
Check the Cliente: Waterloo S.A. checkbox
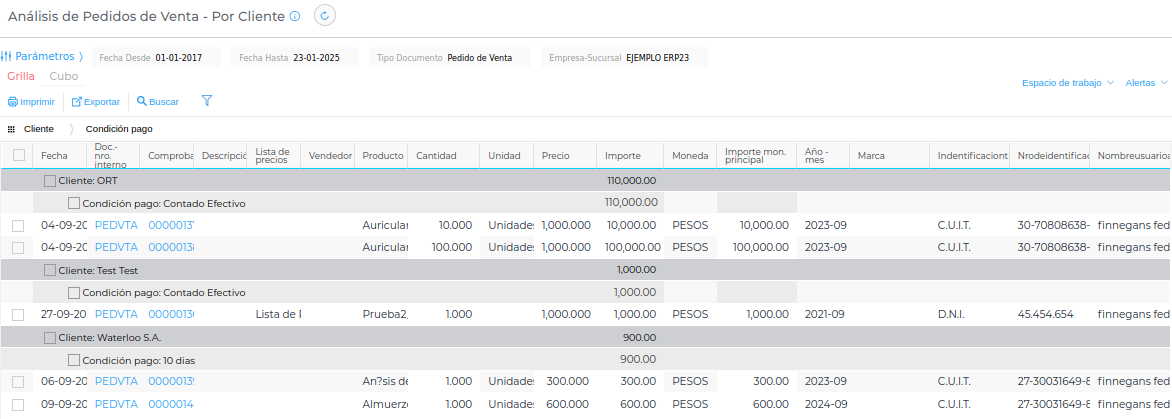click(50, 337)
